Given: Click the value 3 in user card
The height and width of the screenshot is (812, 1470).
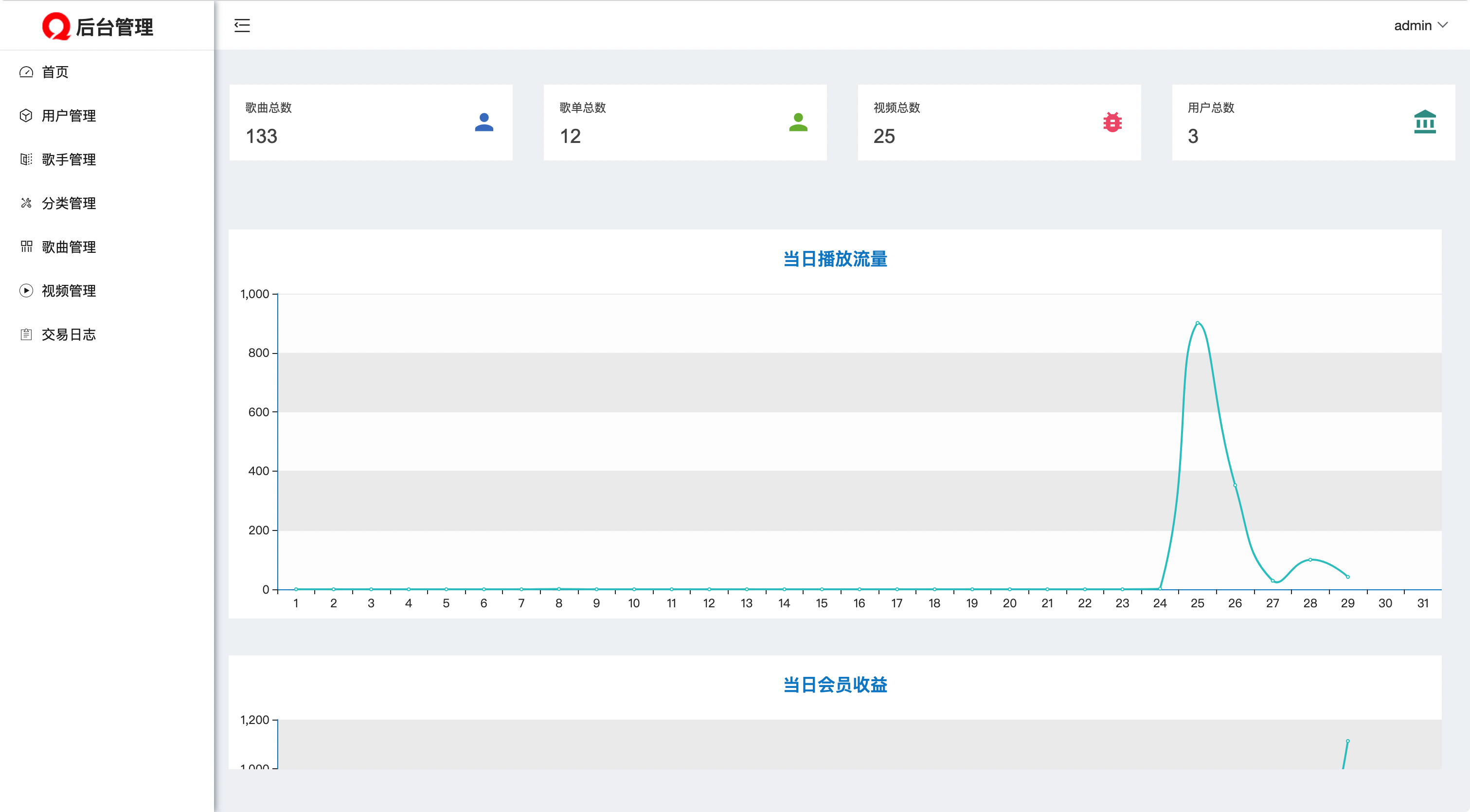Looking at the screenshot, I should coord(1193,136).
